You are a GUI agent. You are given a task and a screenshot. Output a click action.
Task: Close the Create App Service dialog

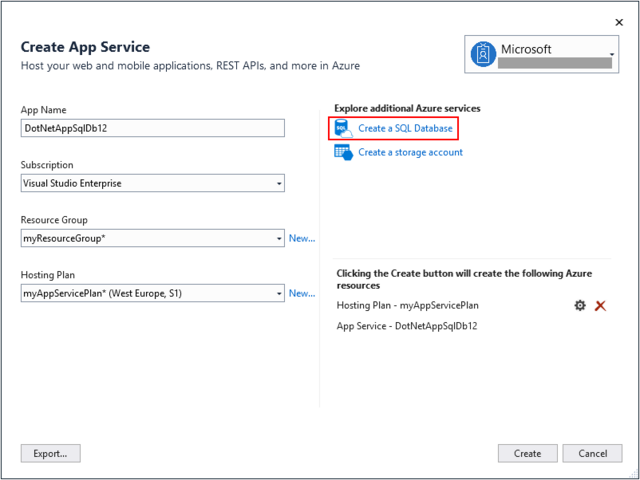(619, 22)
